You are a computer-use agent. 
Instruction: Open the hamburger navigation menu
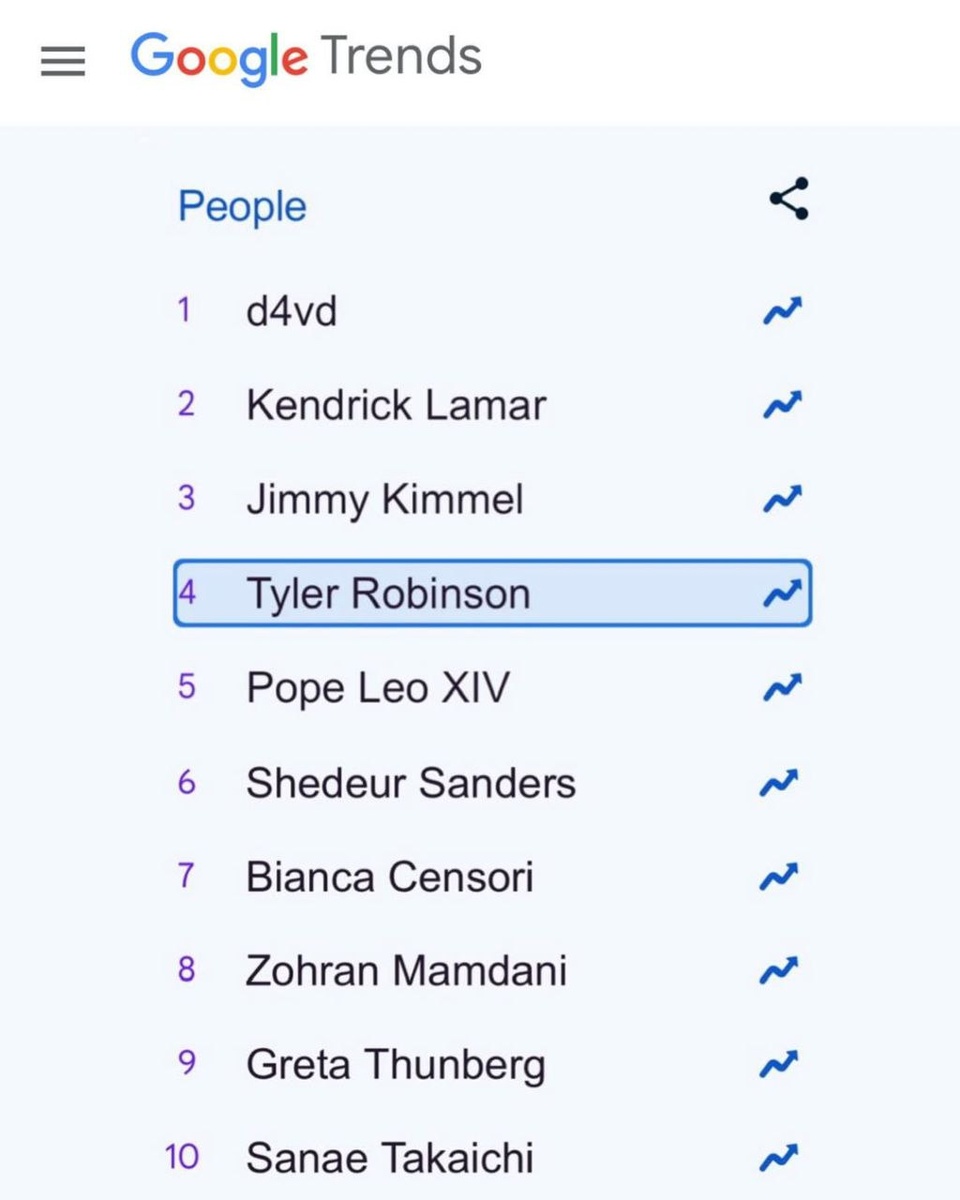tap(63, 62)
